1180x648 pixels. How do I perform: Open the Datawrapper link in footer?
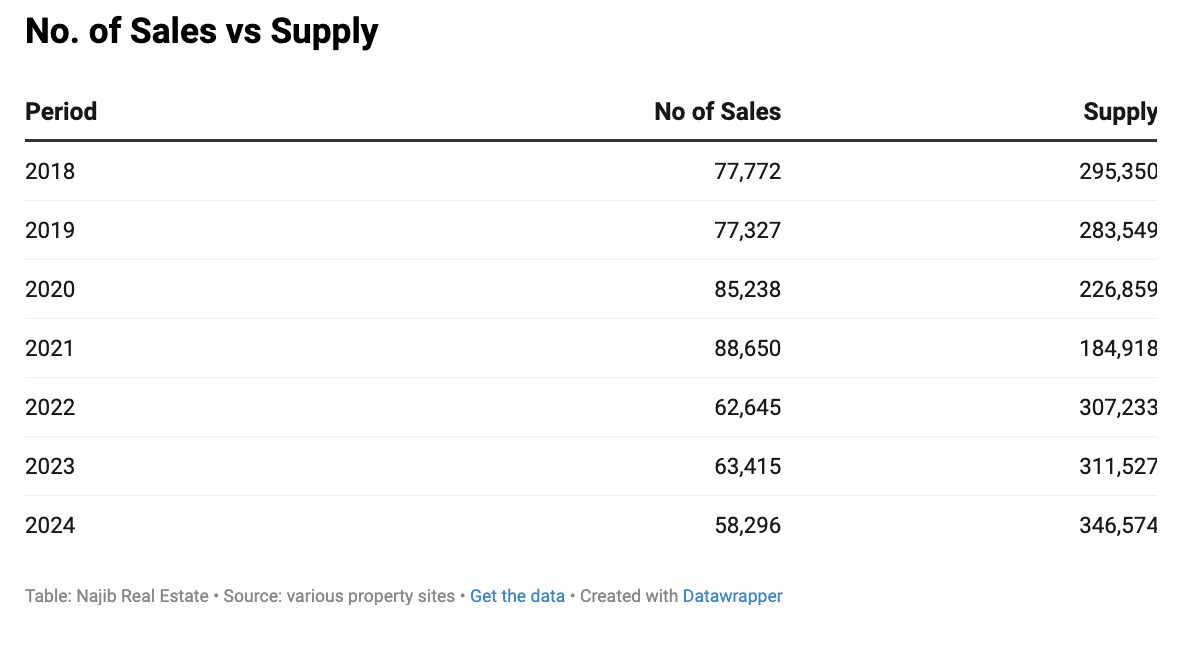[732, 596]
